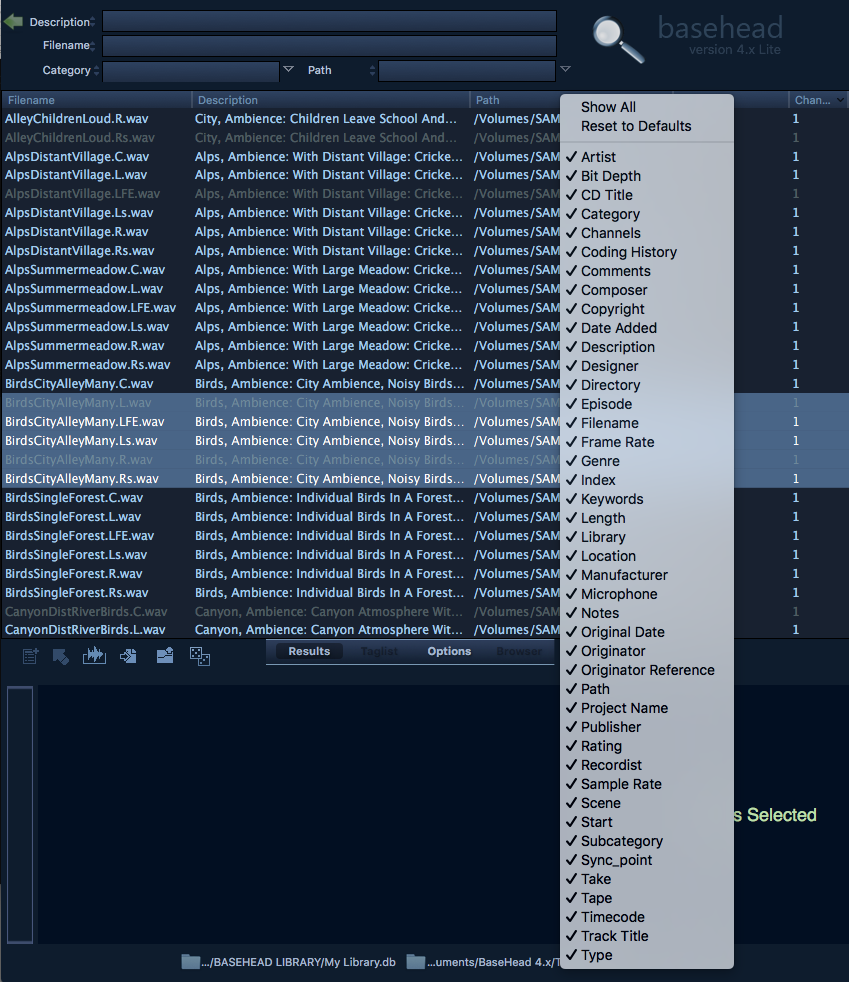This screenshot has width=849, height=982.
Task: Click into the Description search field
Action: 329,21
